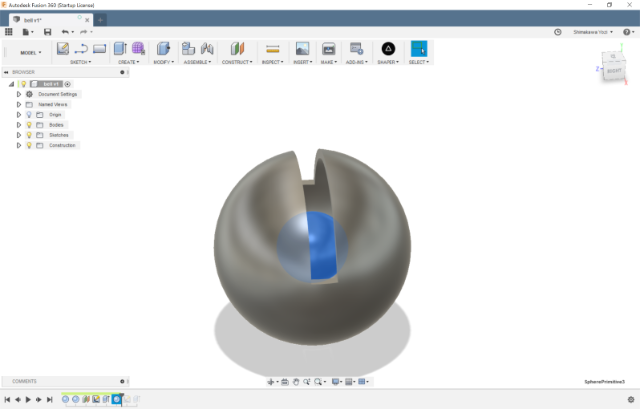Open the INSERT menu
640x409 pixels.
coord(302,62)
